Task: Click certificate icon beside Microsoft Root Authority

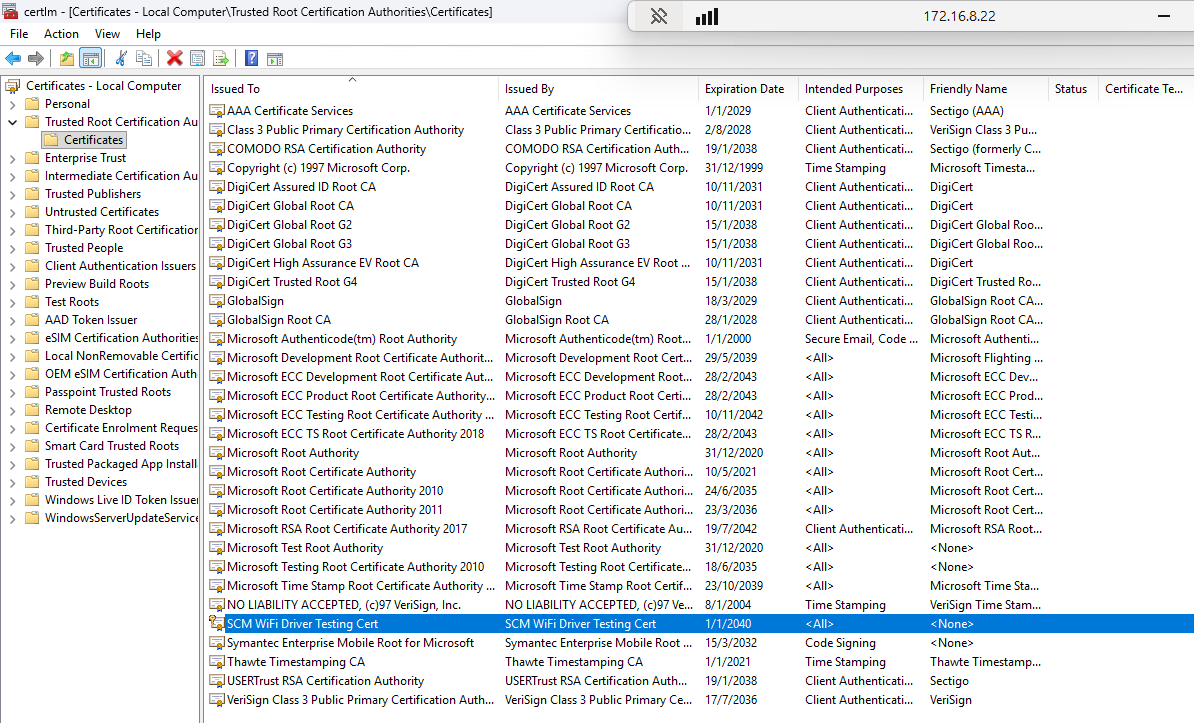Action: (217, 453)
